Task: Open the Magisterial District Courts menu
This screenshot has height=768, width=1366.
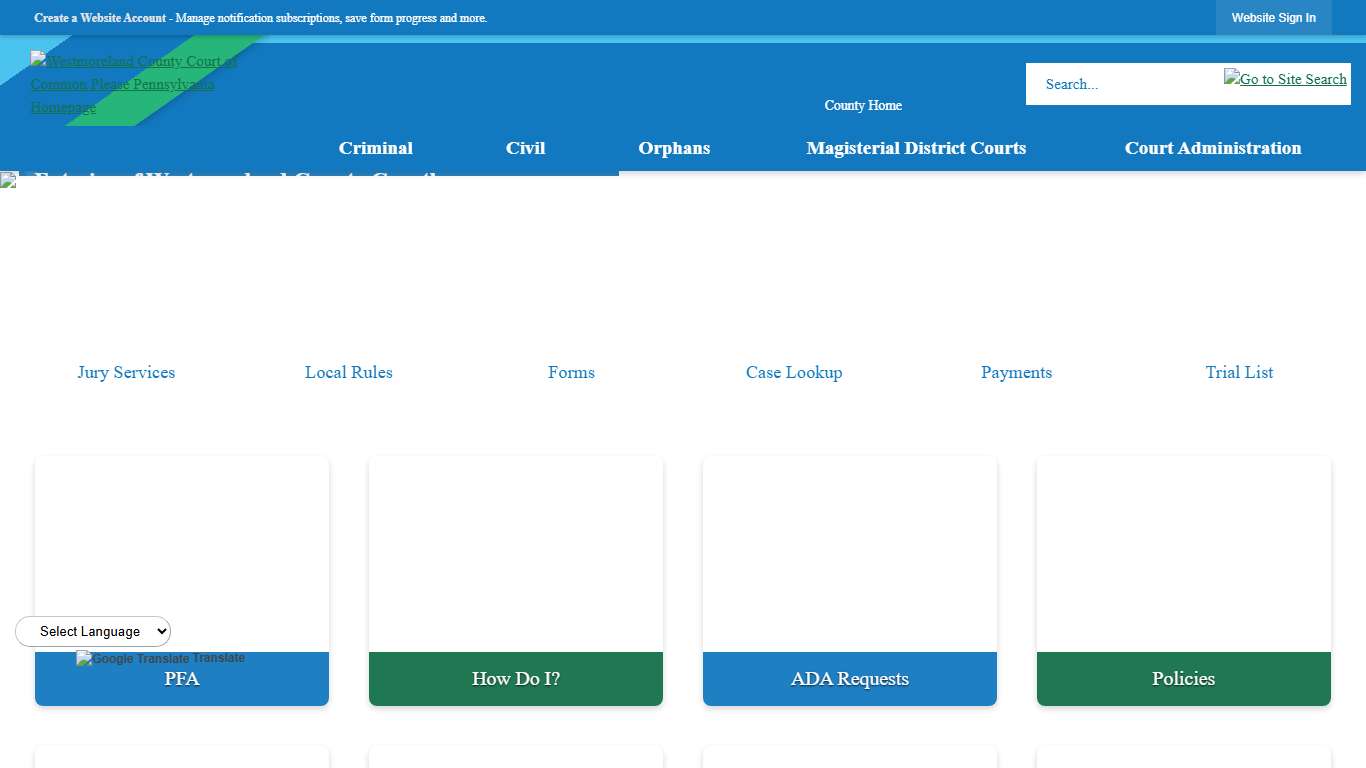Action: point(916,148)
